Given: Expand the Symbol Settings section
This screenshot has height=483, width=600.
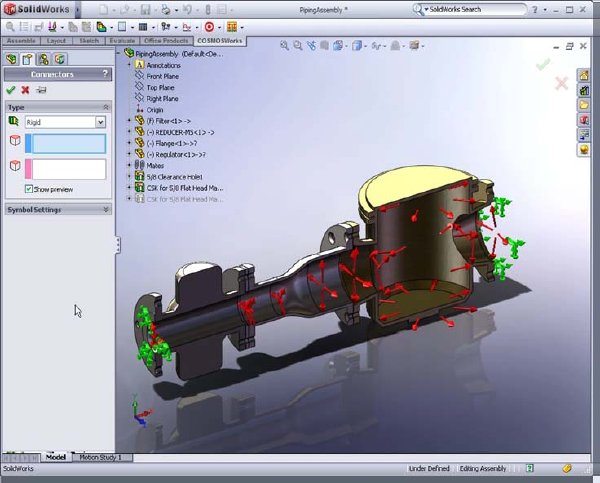Looking at the screenshot, I should [106, 209].
